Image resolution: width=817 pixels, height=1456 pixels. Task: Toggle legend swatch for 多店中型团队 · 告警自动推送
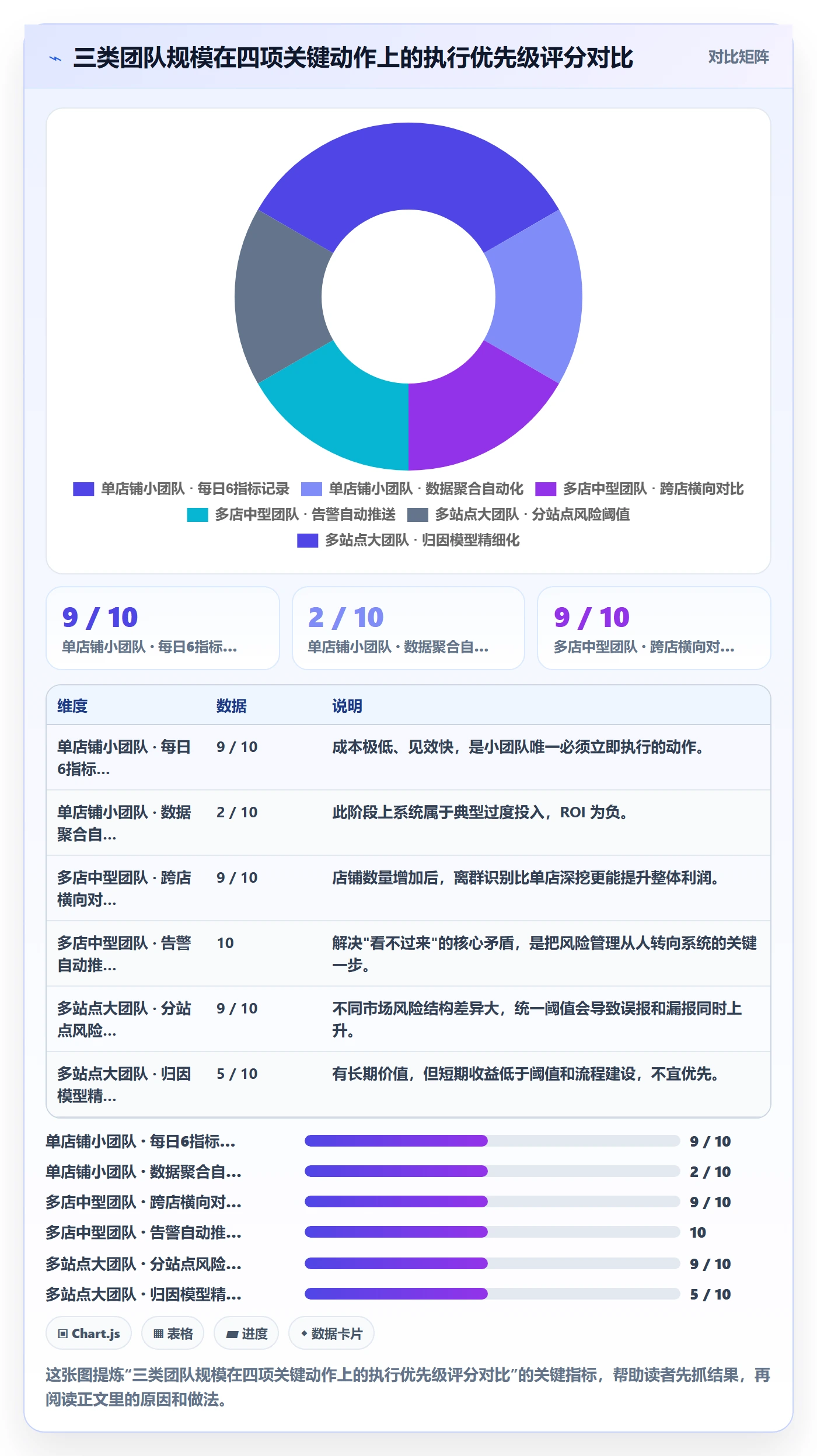click(197, 515)
